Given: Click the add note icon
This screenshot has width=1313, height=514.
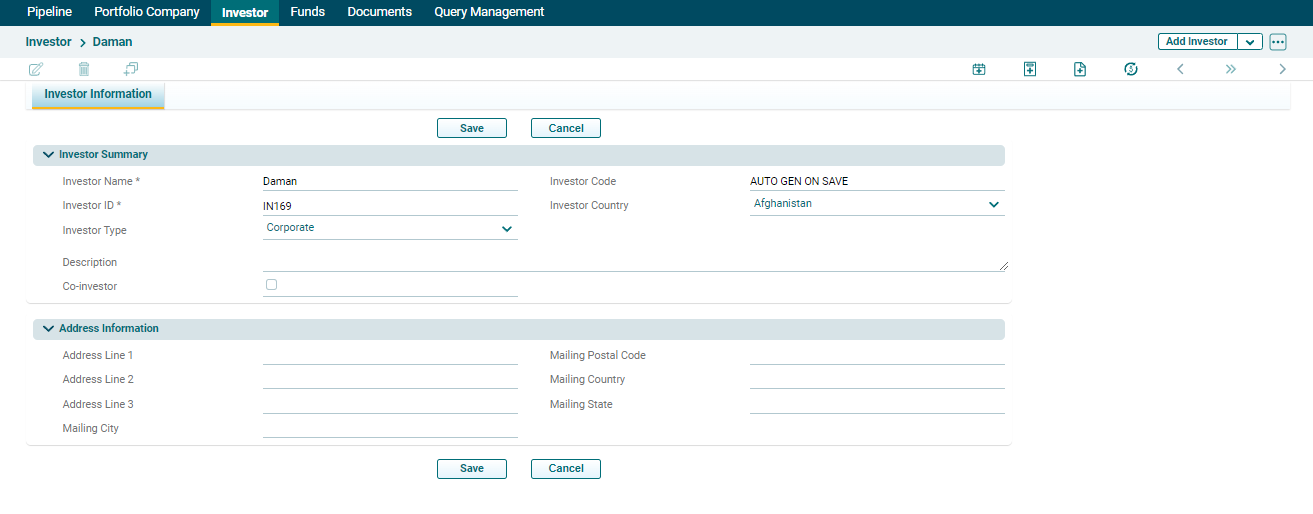Looking at the screenshot, I should (1030, 69).
